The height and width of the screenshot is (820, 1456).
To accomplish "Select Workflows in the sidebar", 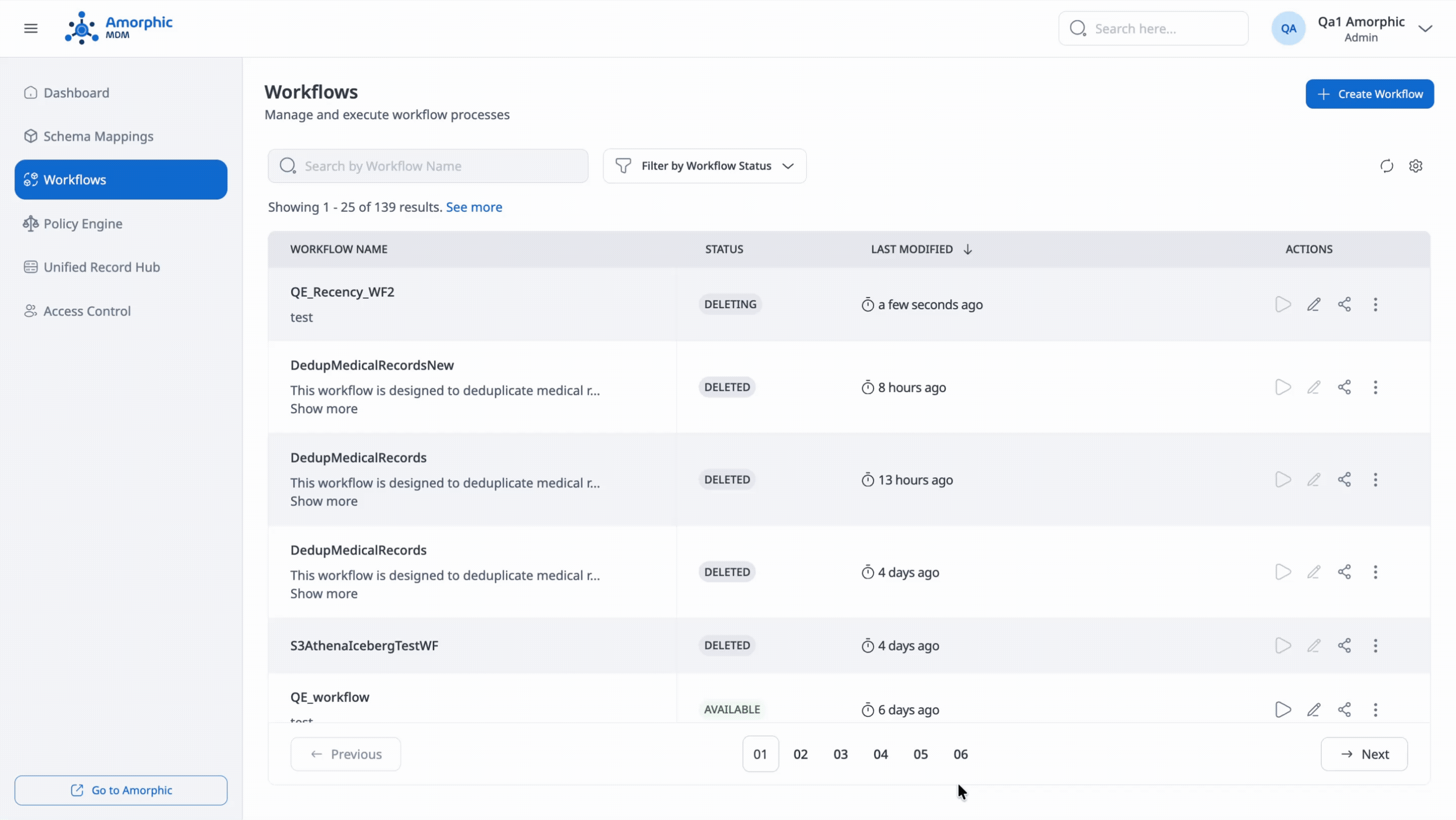I will (x=121, y=179).
